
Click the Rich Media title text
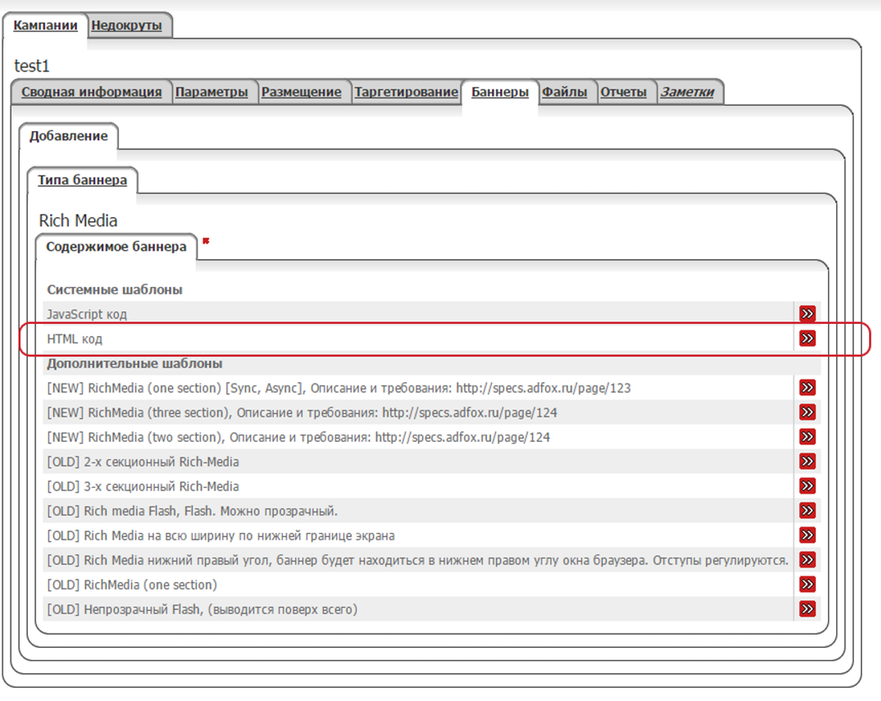click(78, 221)
